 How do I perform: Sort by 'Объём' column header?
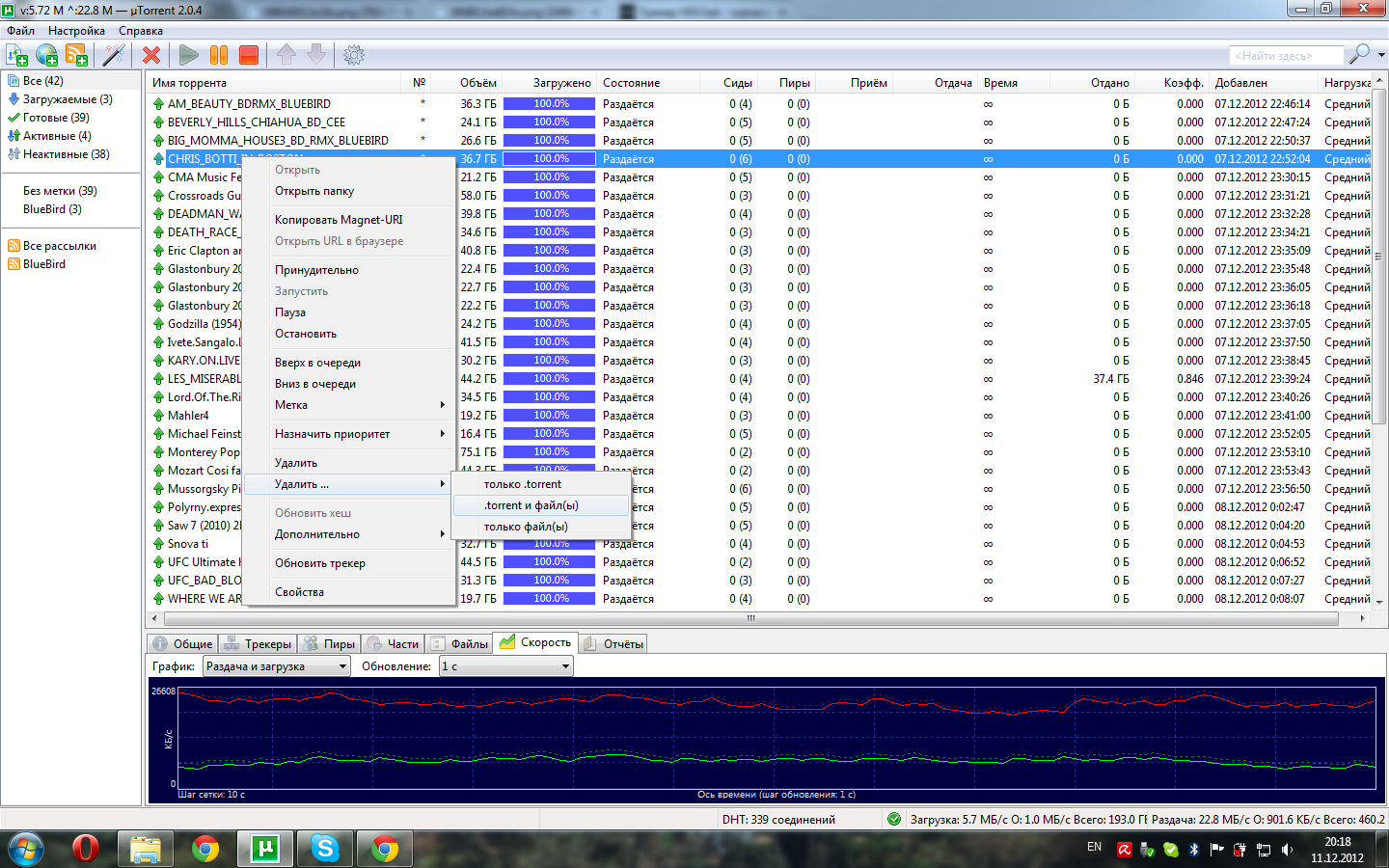pyautogui.click(x=467, y=83)
